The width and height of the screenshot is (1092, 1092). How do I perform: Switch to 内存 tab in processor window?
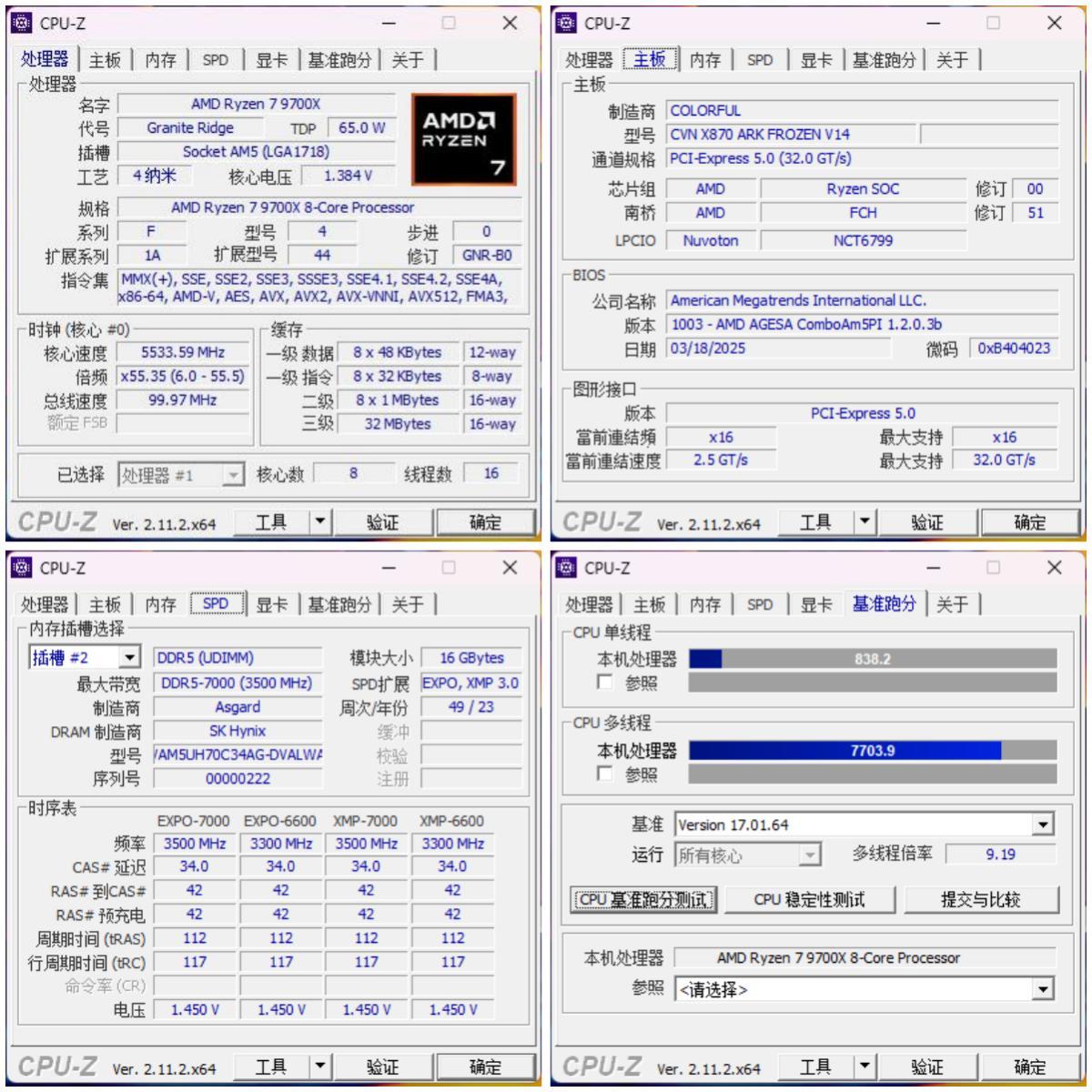pos(160,60)
